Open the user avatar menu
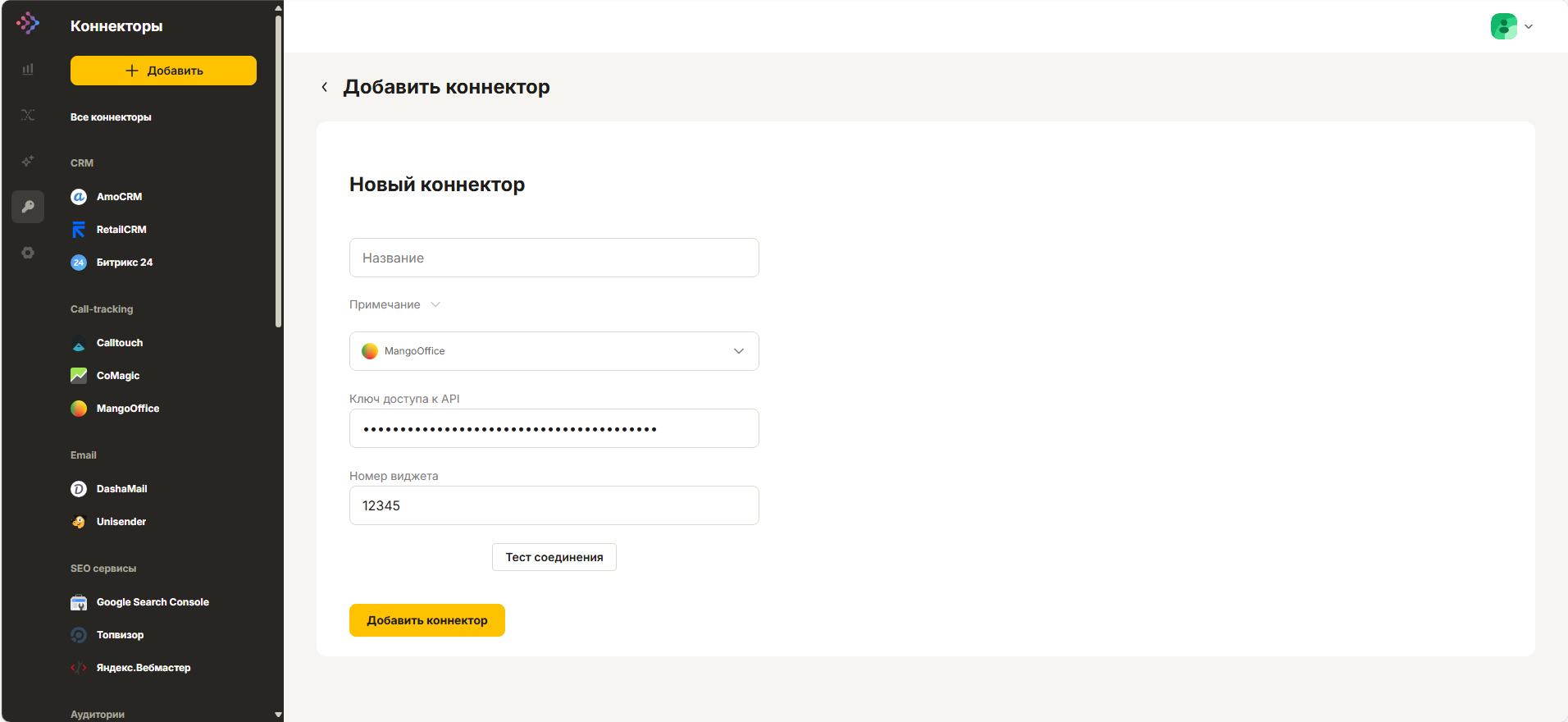The image size is (1568, 722). (1504, 26)
